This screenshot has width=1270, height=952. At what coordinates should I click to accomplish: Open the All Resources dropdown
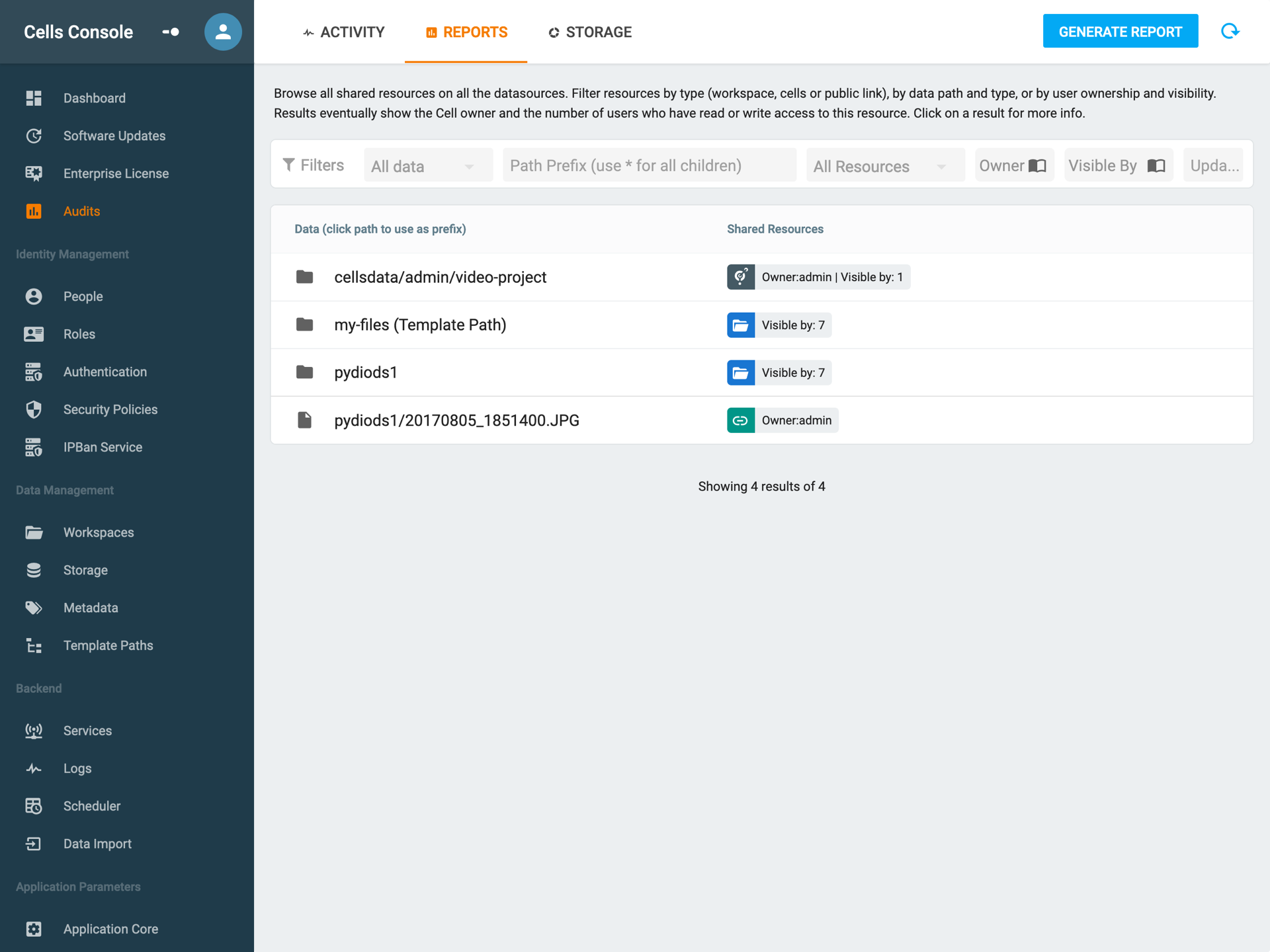885,166
